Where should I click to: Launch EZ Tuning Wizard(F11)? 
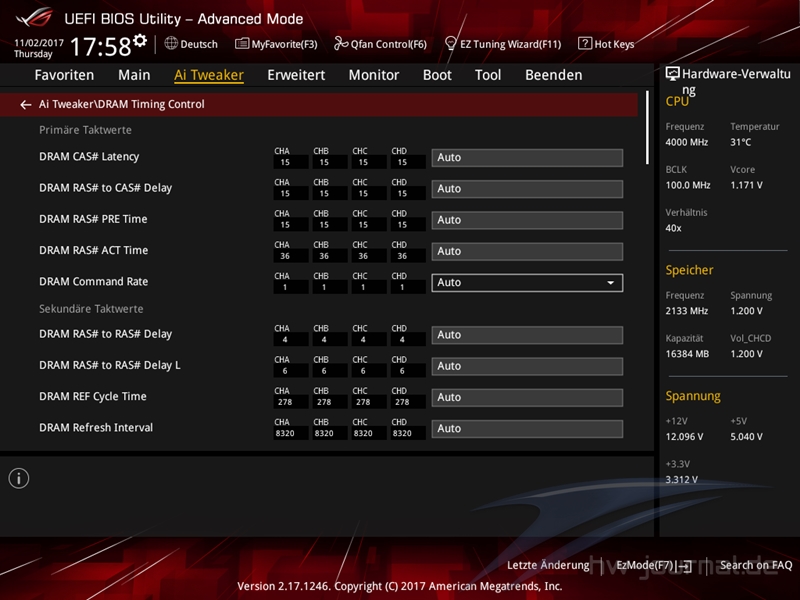511,44
